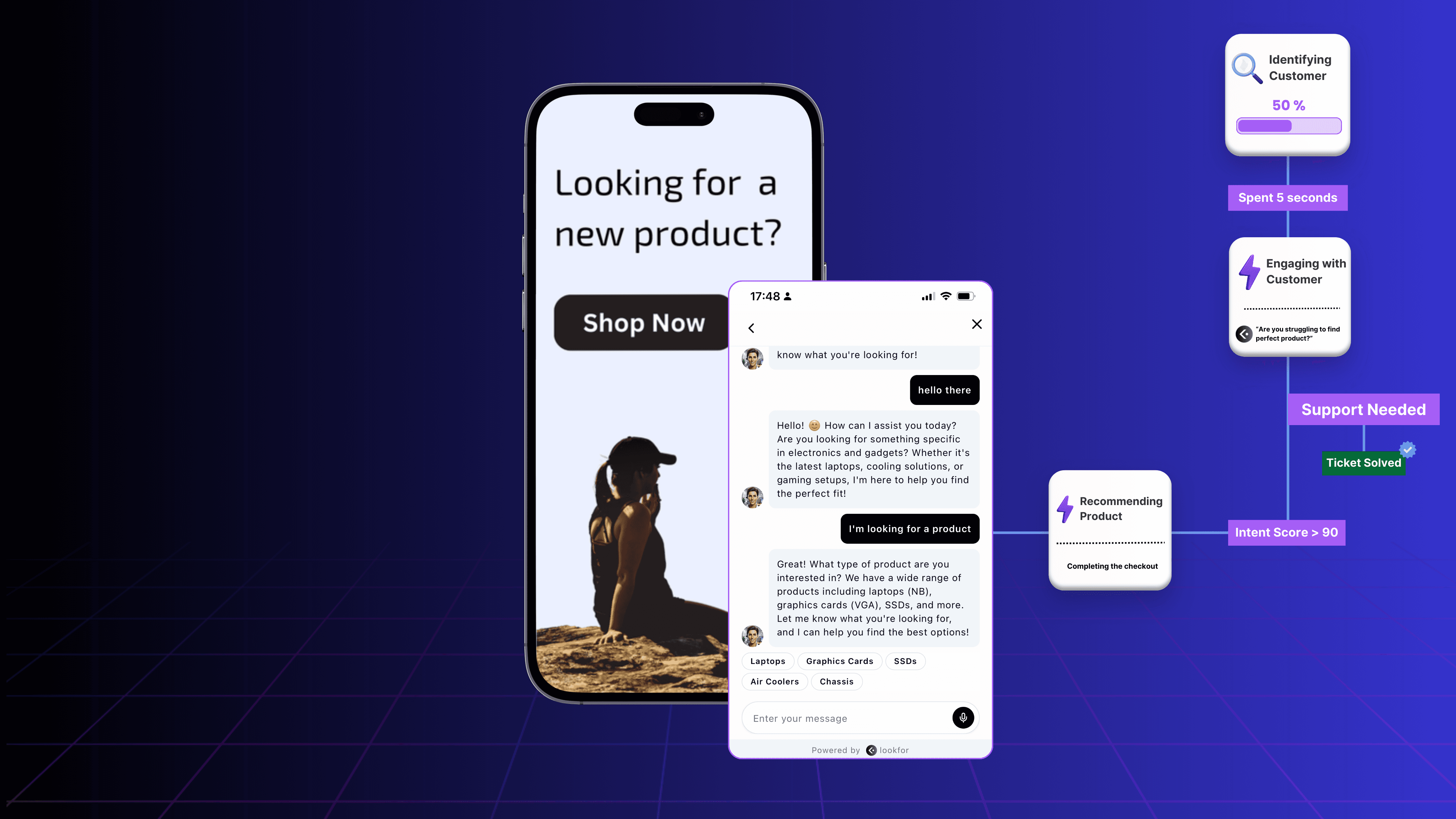Select the SSDs quick reply chip
This screenshot has height=819, width=1456.
(x=905, y=661)
